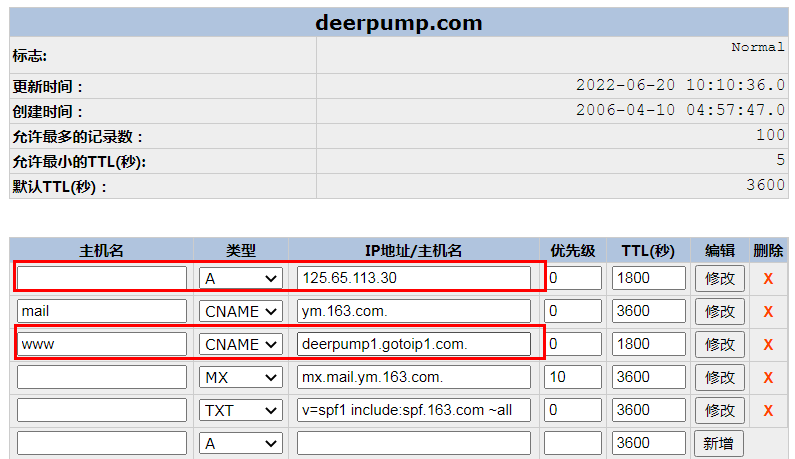Open the TXT type dropdown
Viewport: 795px width, 459px height.
pyautogui.click(x=241, y=411)
